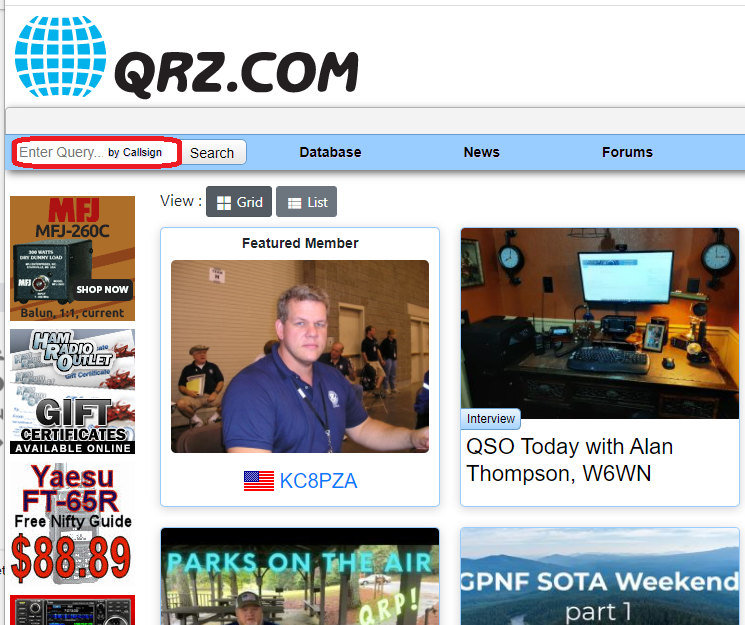Viewport: 745px width, 625px height.
Task: Click the US flag beside KC8PZA
Action: 259,481
